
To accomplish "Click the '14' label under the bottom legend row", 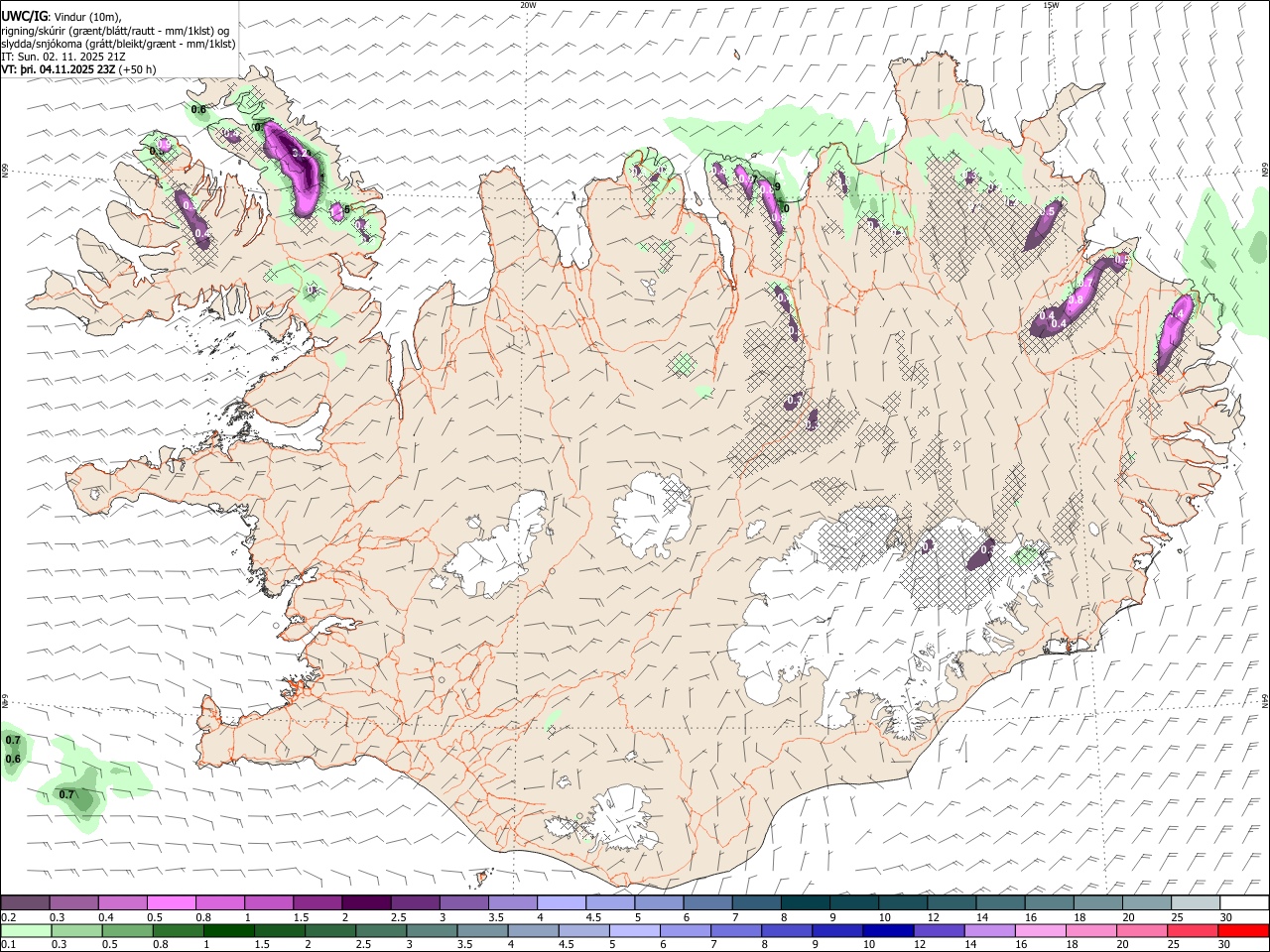I will (x=971, y=945).
